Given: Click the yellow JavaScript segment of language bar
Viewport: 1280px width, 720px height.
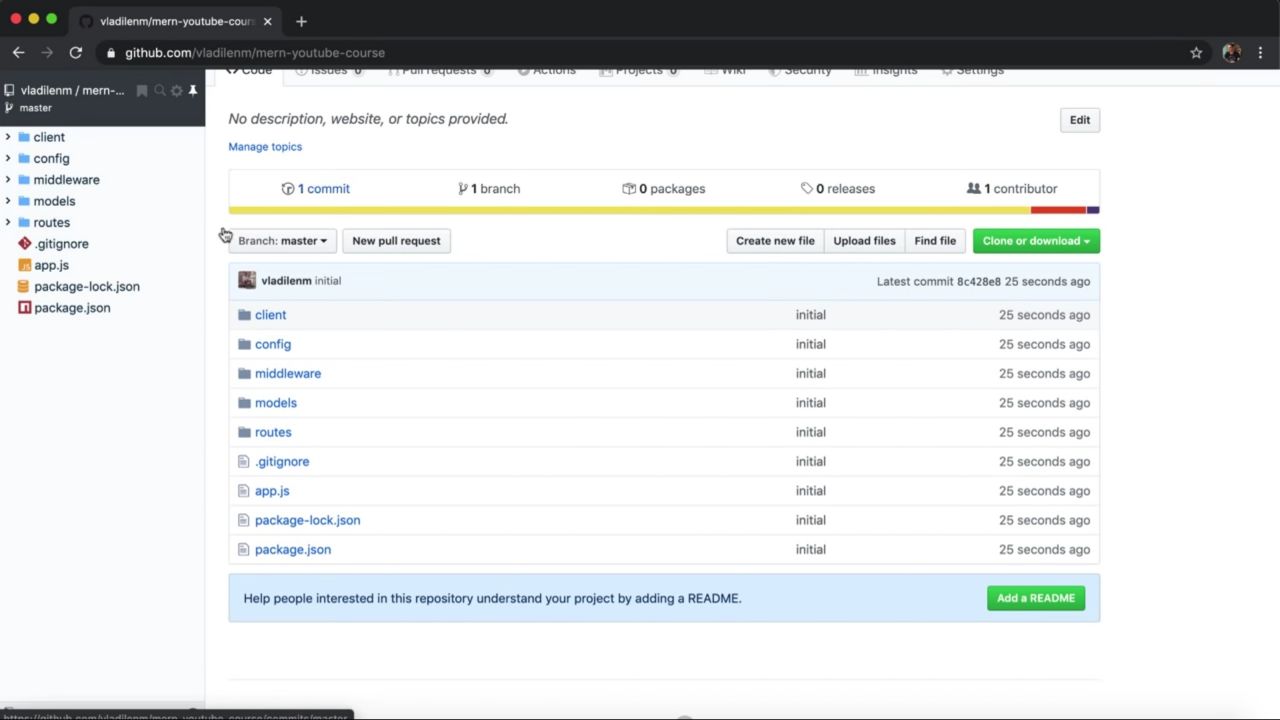Looking at the screenshot, I should pyautogui.click(x=629, y=210).
